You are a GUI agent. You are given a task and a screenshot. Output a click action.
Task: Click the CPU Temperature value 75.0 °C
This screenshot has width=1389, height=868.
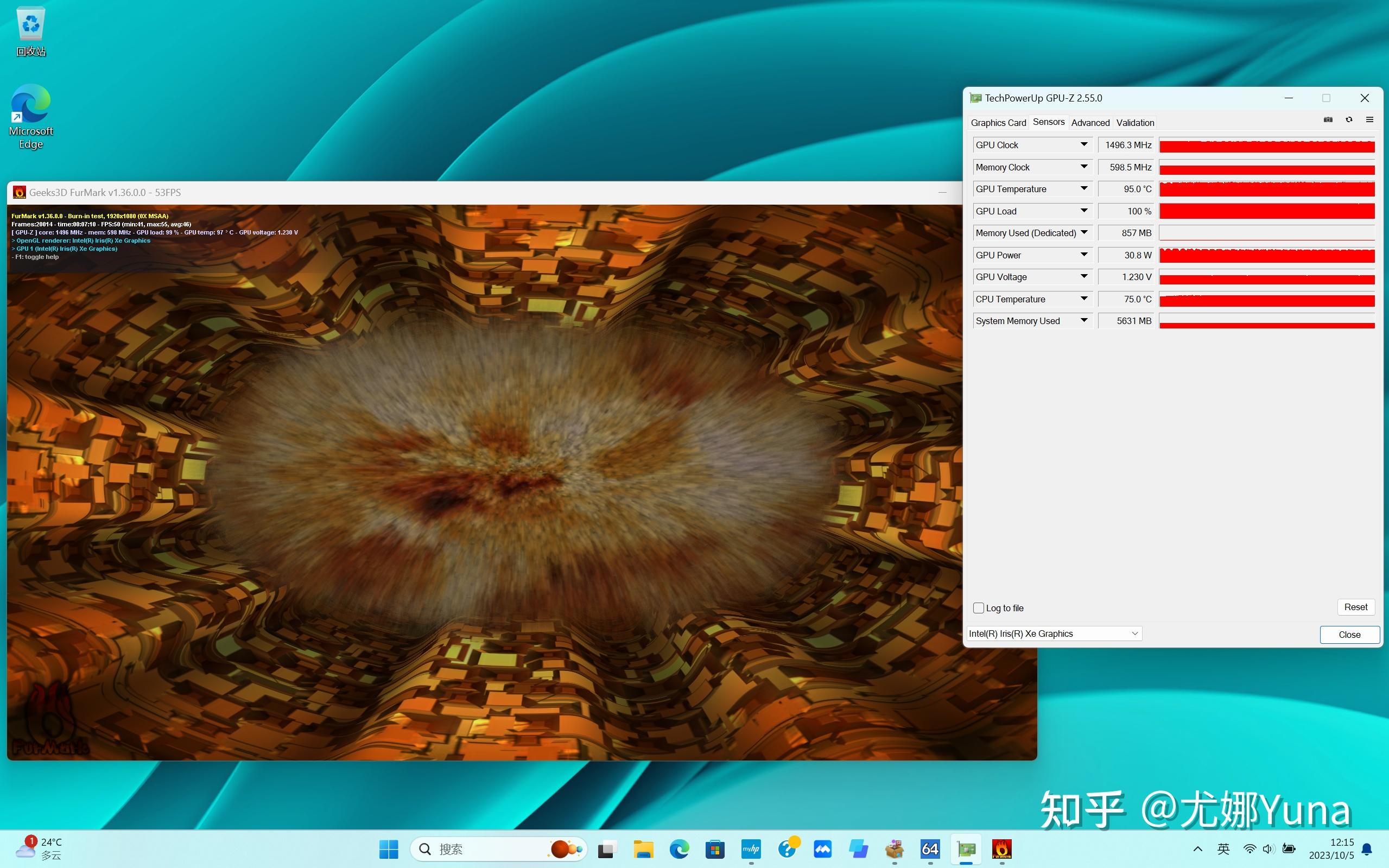1126,299
